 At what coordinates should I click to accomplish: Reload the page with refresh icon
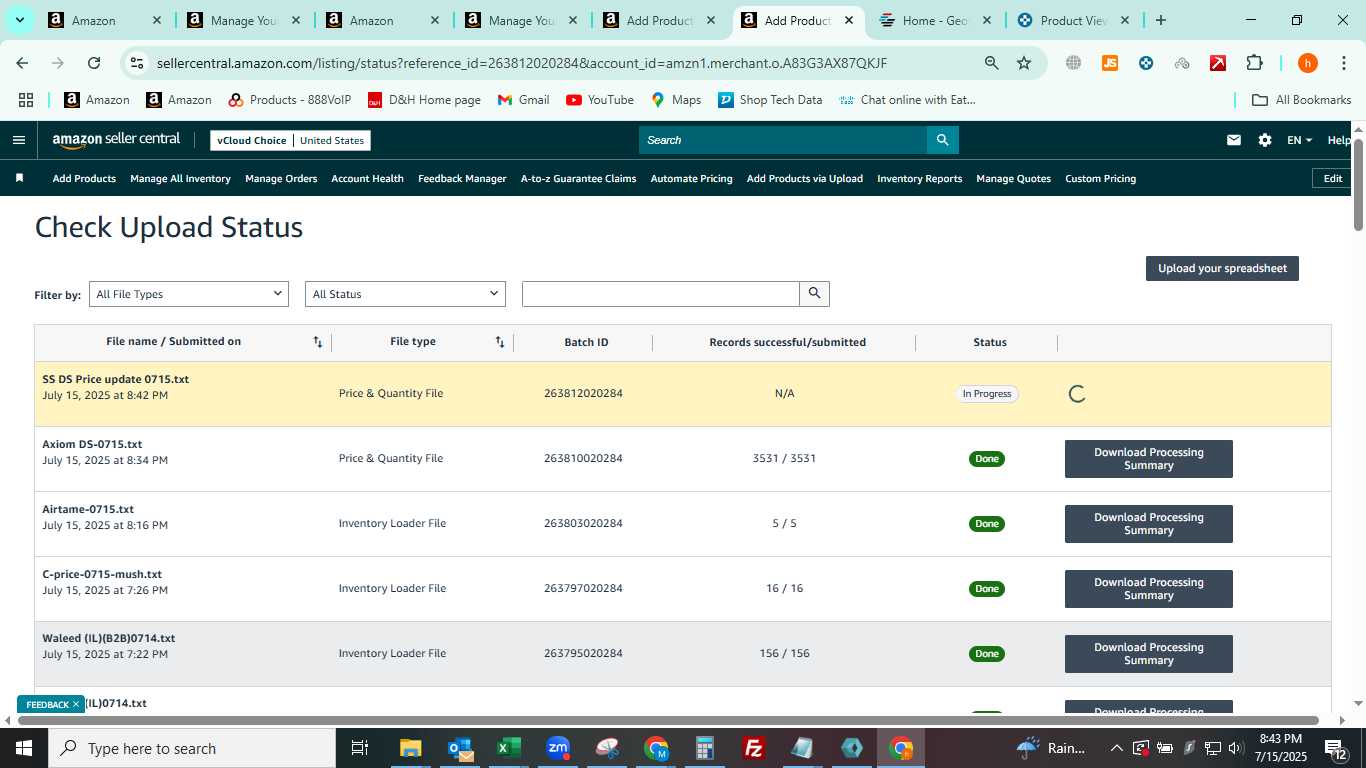click(94, 63)
